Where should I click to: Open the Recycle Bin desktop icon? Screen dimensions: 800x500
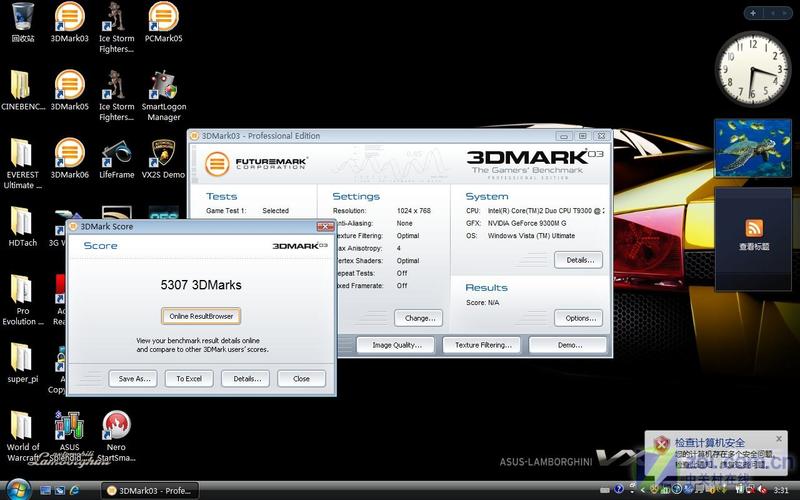click(x=22, y=22)
